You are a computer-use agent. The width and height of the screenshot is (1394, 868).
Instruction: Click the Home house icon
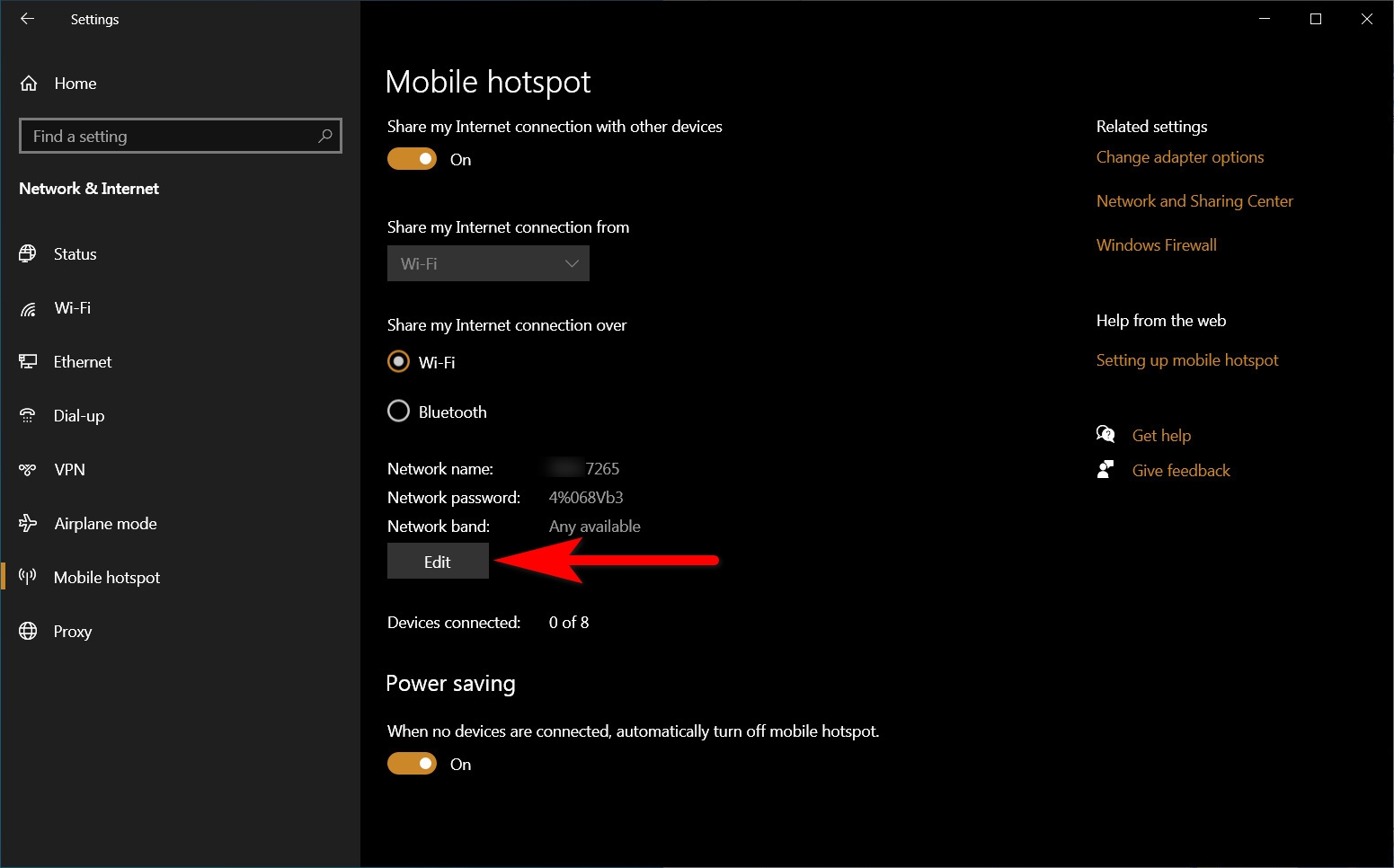[29, 84]
